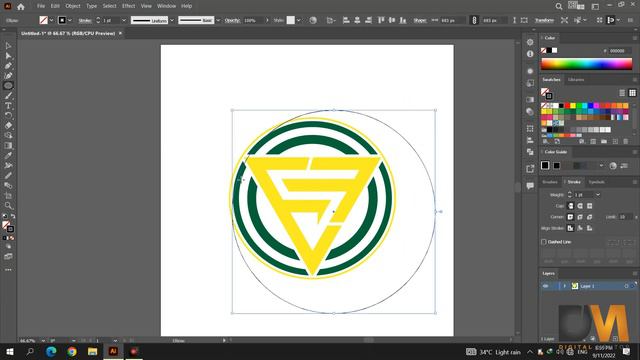
Task: Open the Comments panel icon
Action: (530, 186)
